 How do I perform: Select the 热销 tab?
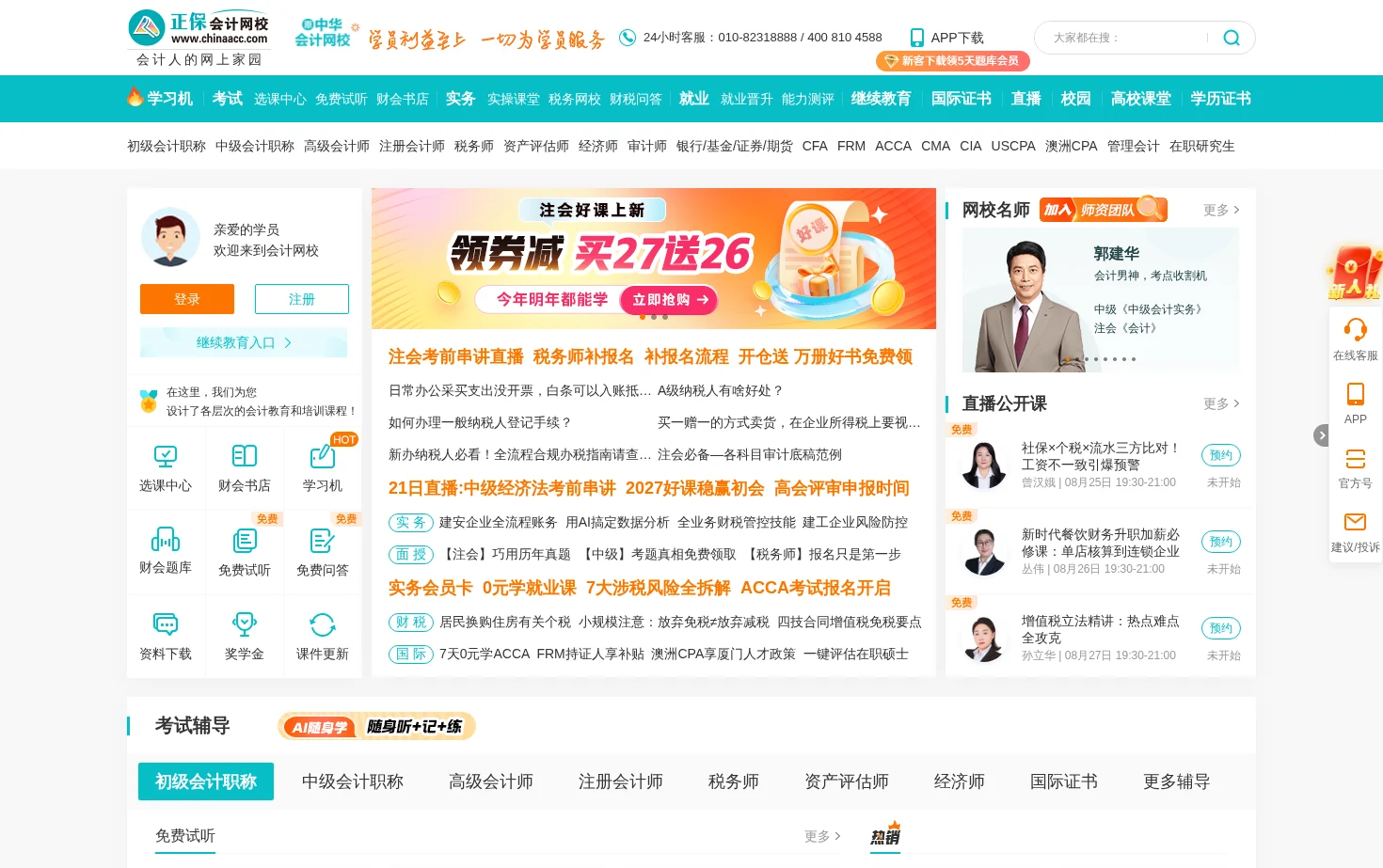click(x=885, y=835)
